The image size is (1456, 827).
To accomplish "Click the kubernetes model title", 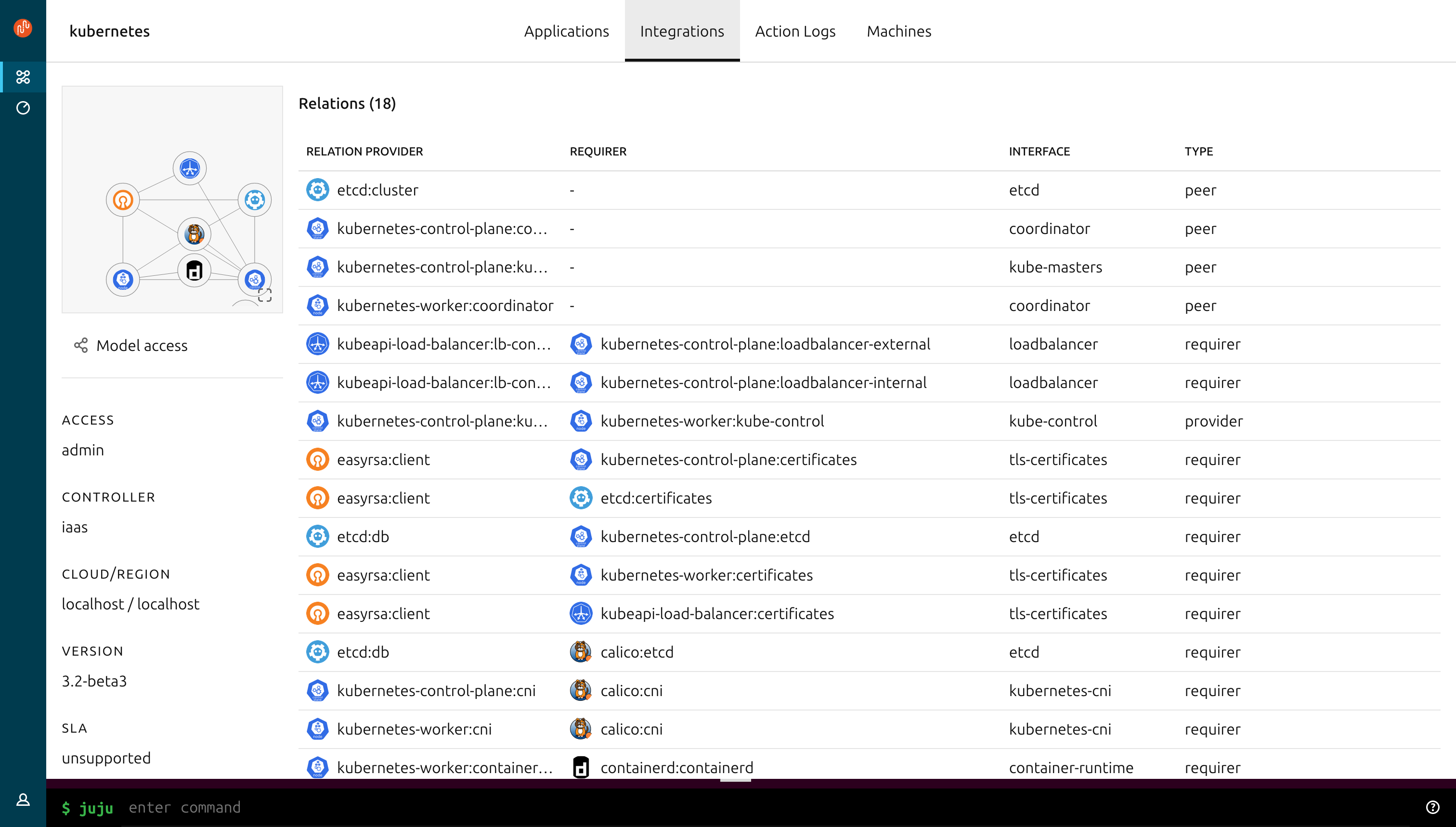I will [x=110, y=31].
